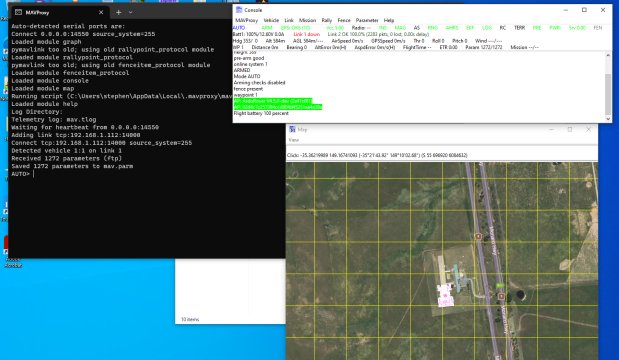Image resolution: width=619 pixels, height=360 pixels.
Task: Click the click-coordinates text in Map window
Action: coord(377,155)
